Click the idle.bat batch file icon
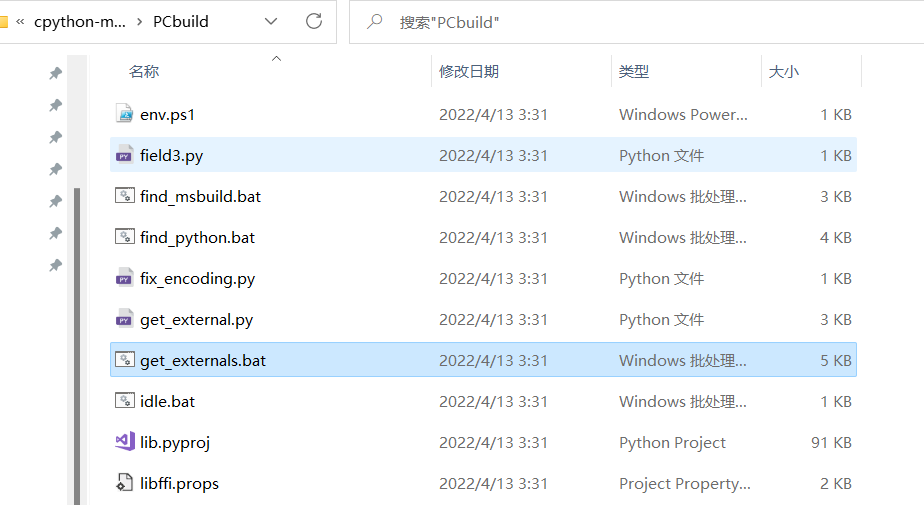 click(125, 401)
